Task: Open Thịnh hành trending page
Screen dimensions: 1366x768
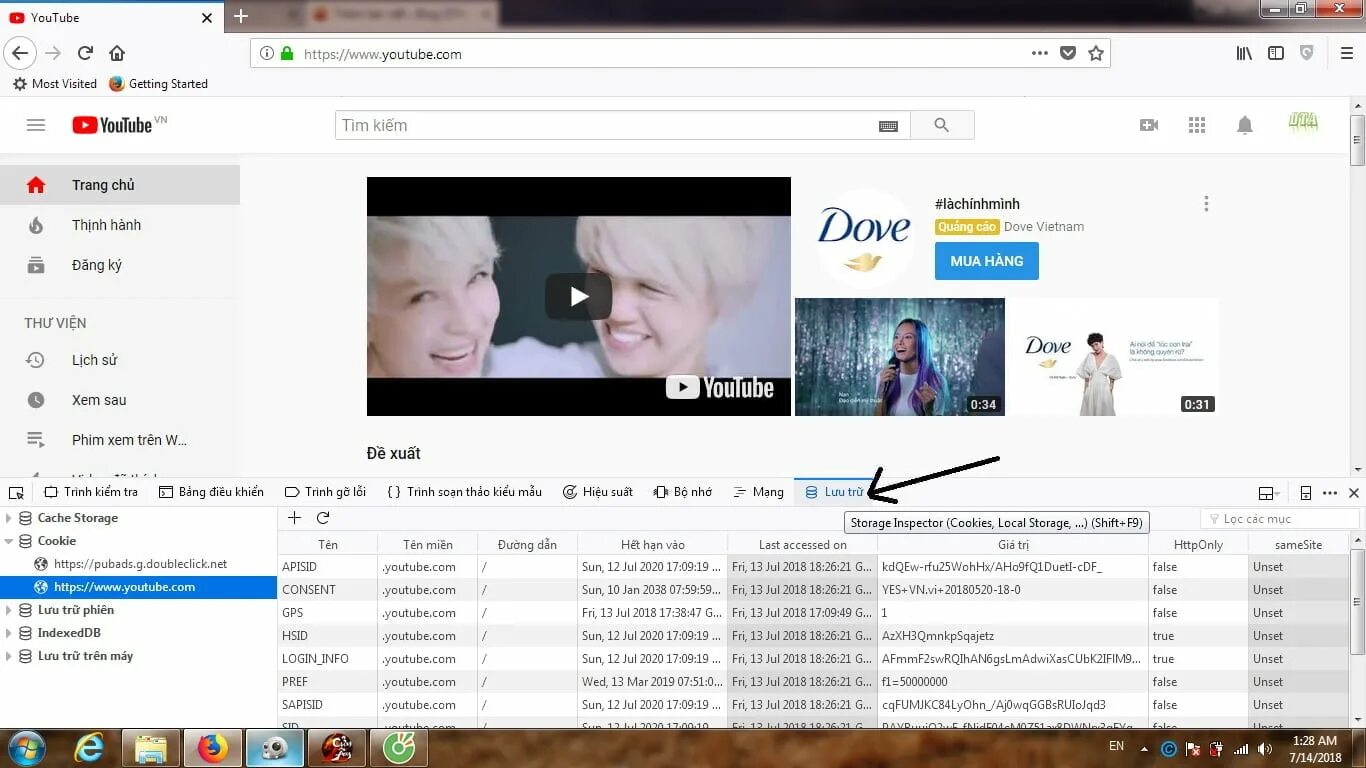Action: 120,225
